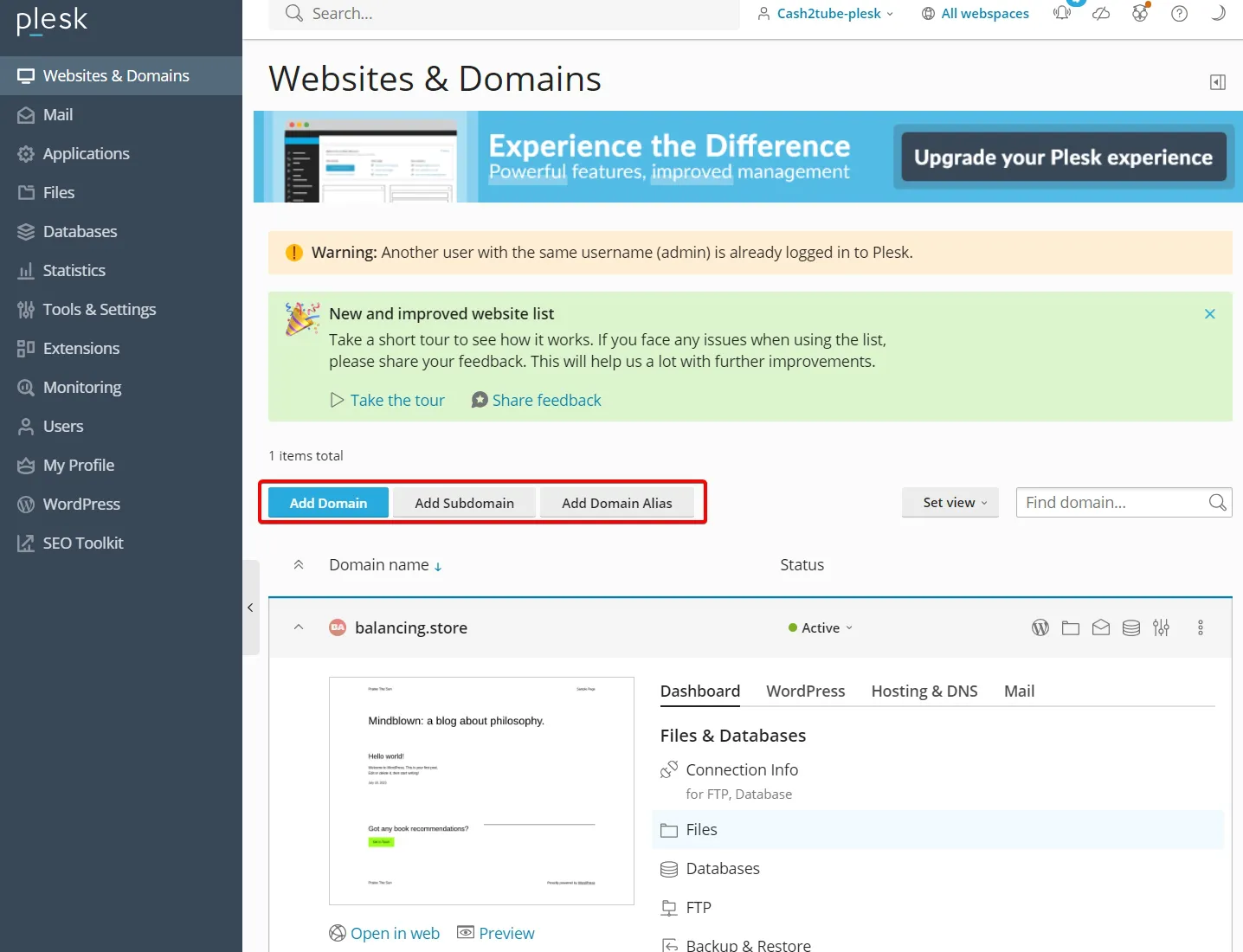Go to Applications in sidebar
The width and height of the screenshot is (1243, 952).
(x=121, y=153)
